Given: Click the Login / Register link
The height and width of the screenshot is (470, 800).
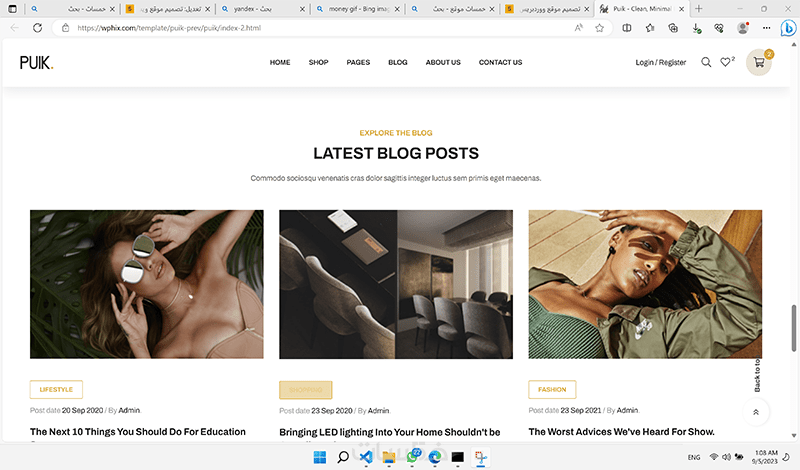Looking at the screenshot, I should [661, 62].
